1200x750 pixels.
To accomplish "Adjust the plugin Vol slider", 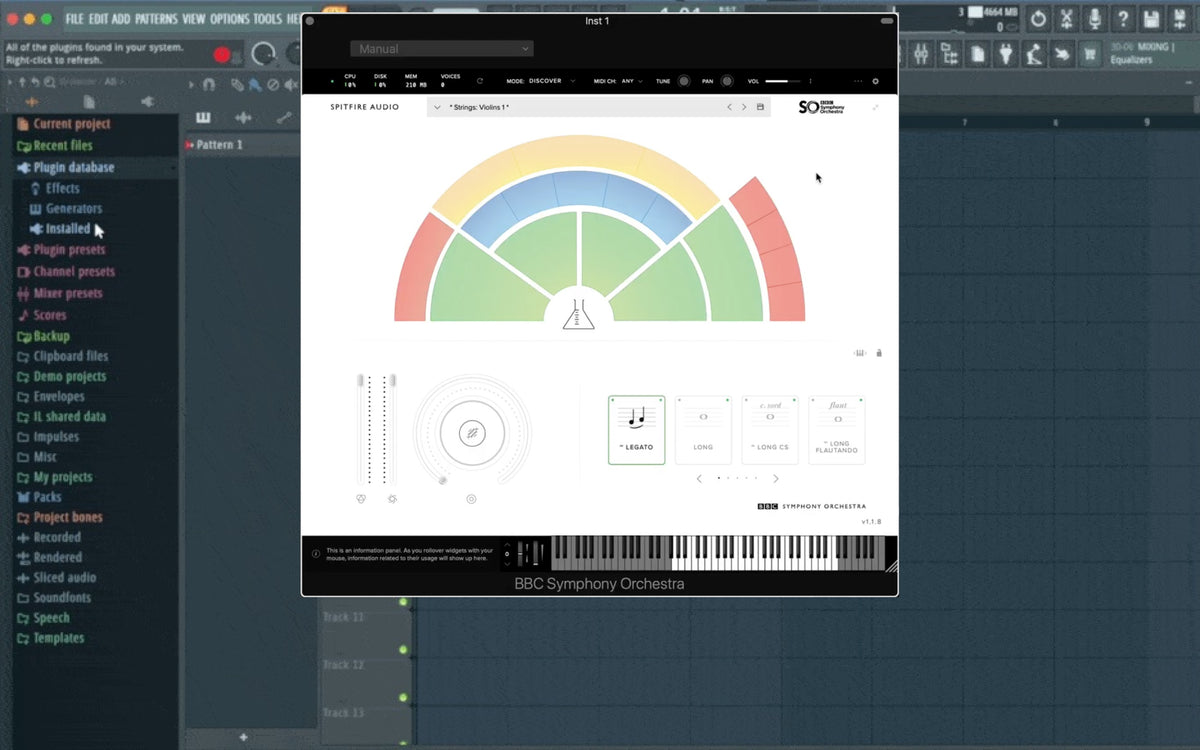I will (783, 81).
